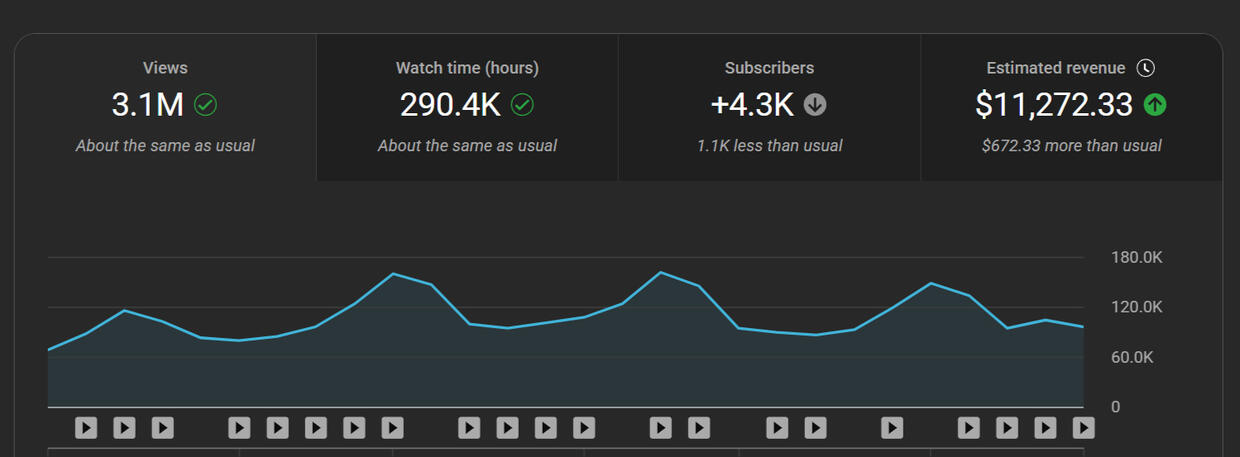This screenshot has height=457, width=1240.
Task: Click the "1.1K less than usual" text
Action: click(769, 146)
